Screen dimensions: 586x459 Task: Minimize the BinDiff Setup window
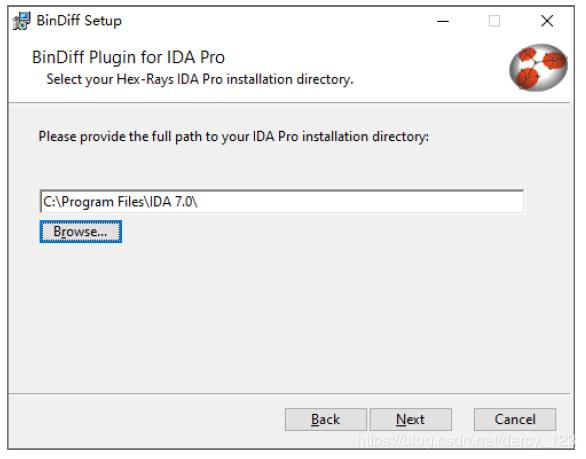(443, 21)
